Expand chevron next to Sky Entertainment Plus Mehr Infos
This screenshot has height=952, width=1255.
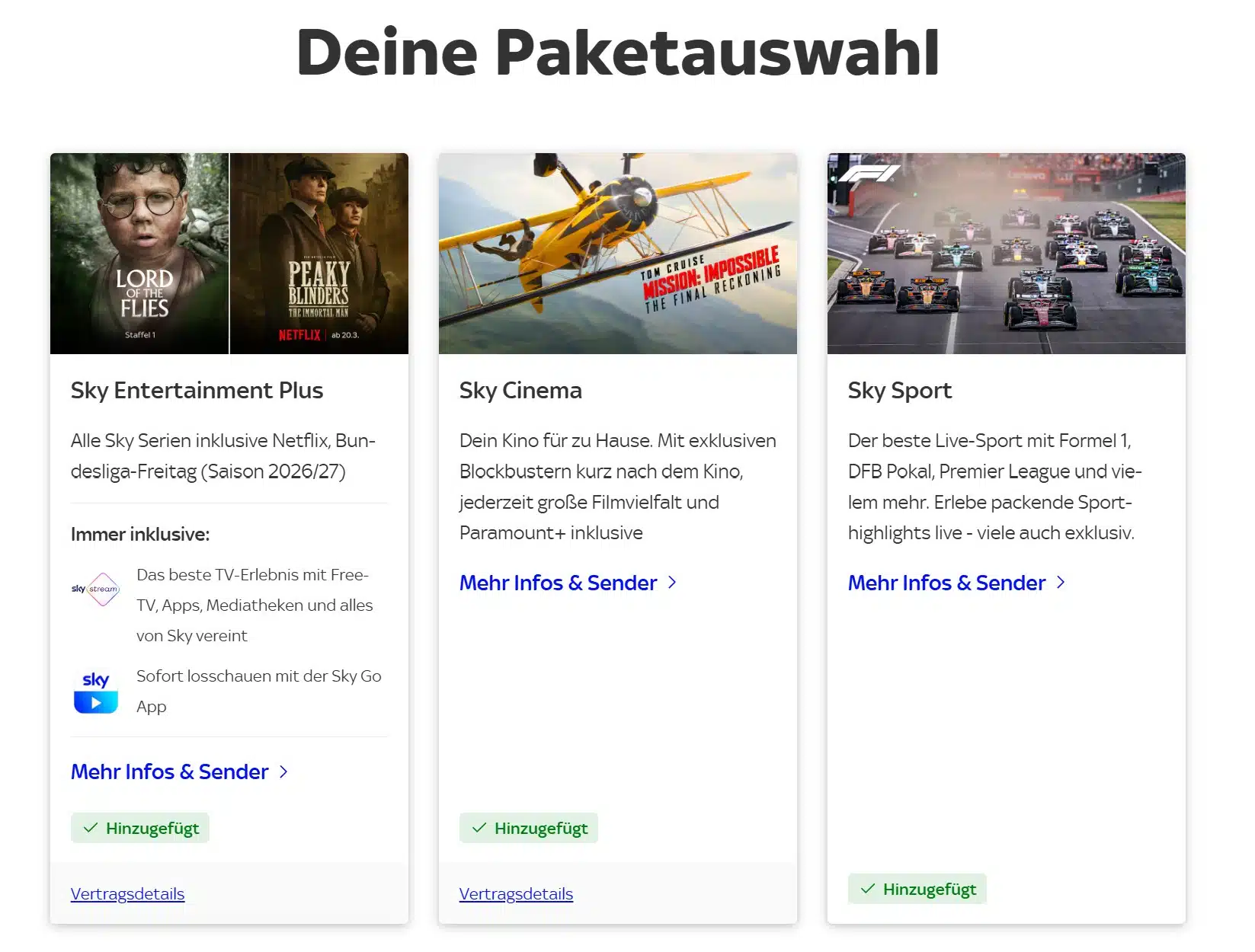click(x=283, y=772)
